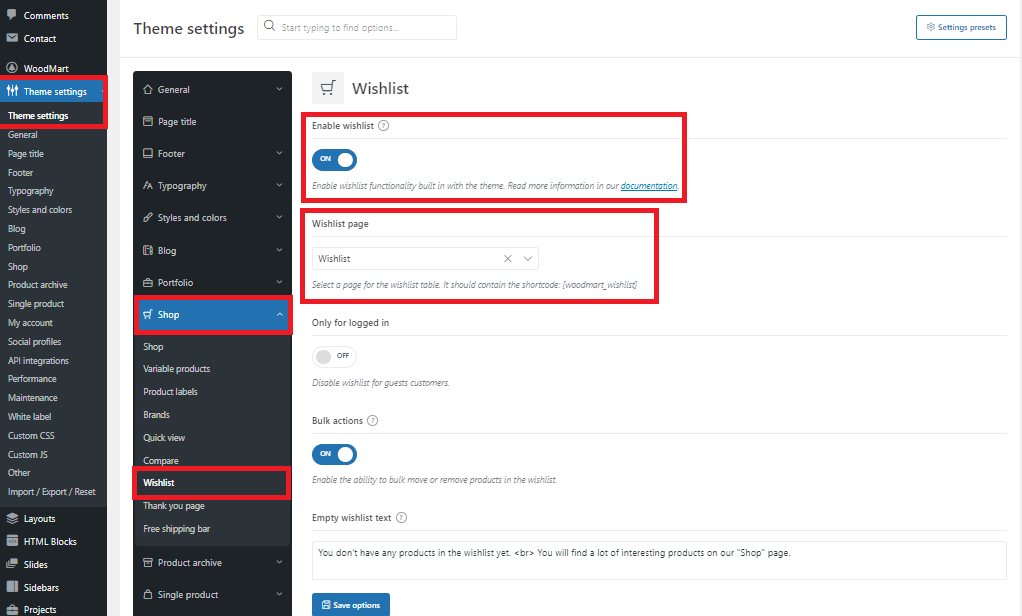Click the Portfolio briefcase icon in panel
This screenshot has height=616, width=1022.
click(148, 282)
